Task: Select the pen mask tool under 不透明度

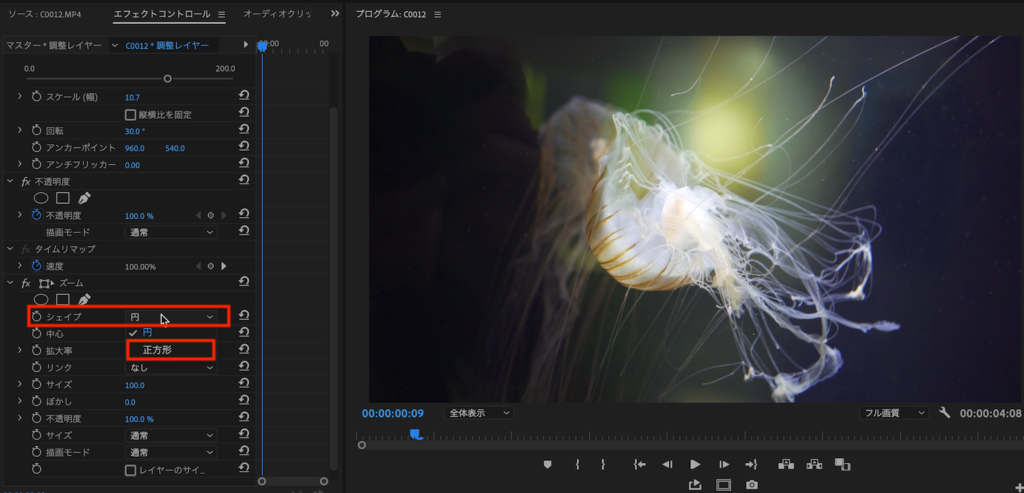Action: pyautogui.click(x=84, y=198)
